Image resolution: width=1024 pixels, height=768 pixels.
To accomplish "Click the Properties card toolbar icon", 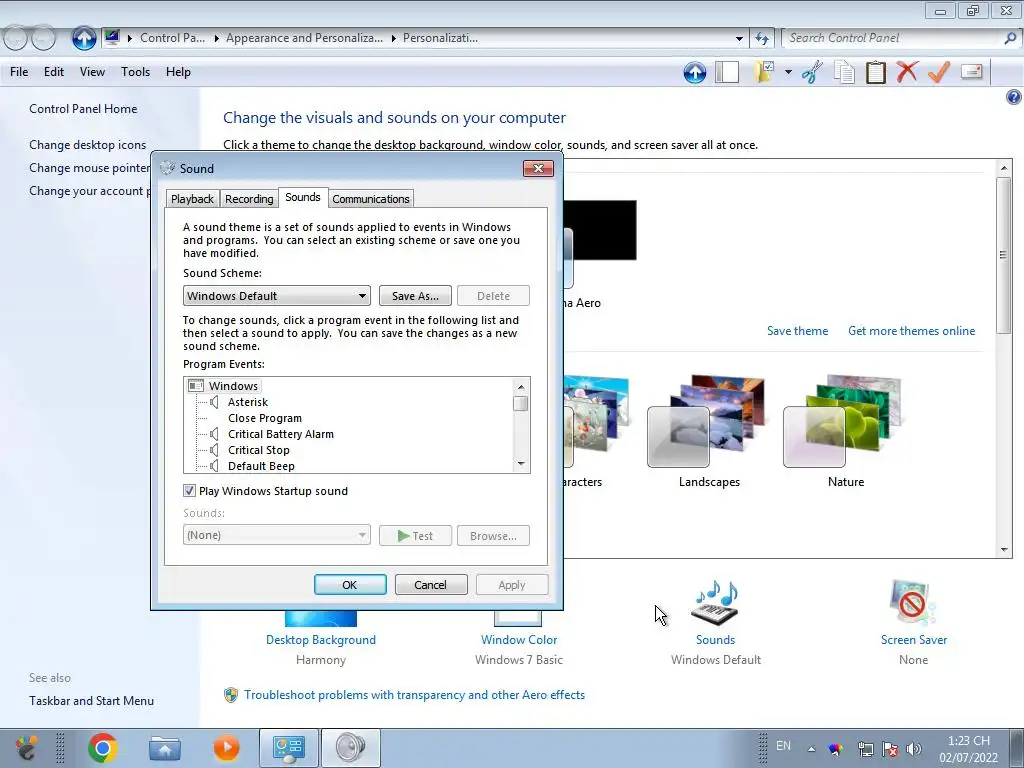I will point(972,71).
